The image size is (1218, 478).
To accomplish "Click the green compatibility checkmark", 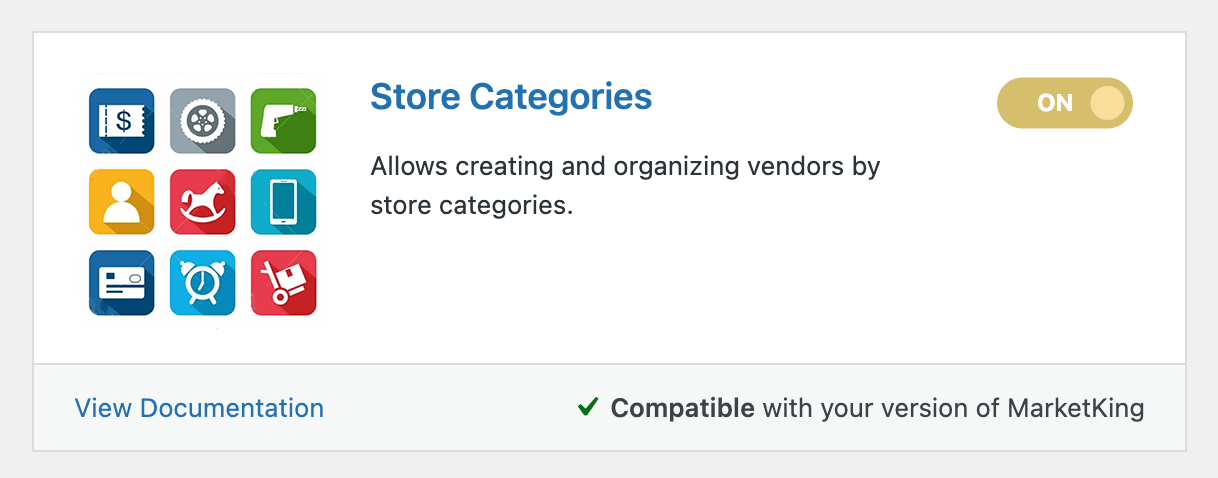I will click(588, 407).
